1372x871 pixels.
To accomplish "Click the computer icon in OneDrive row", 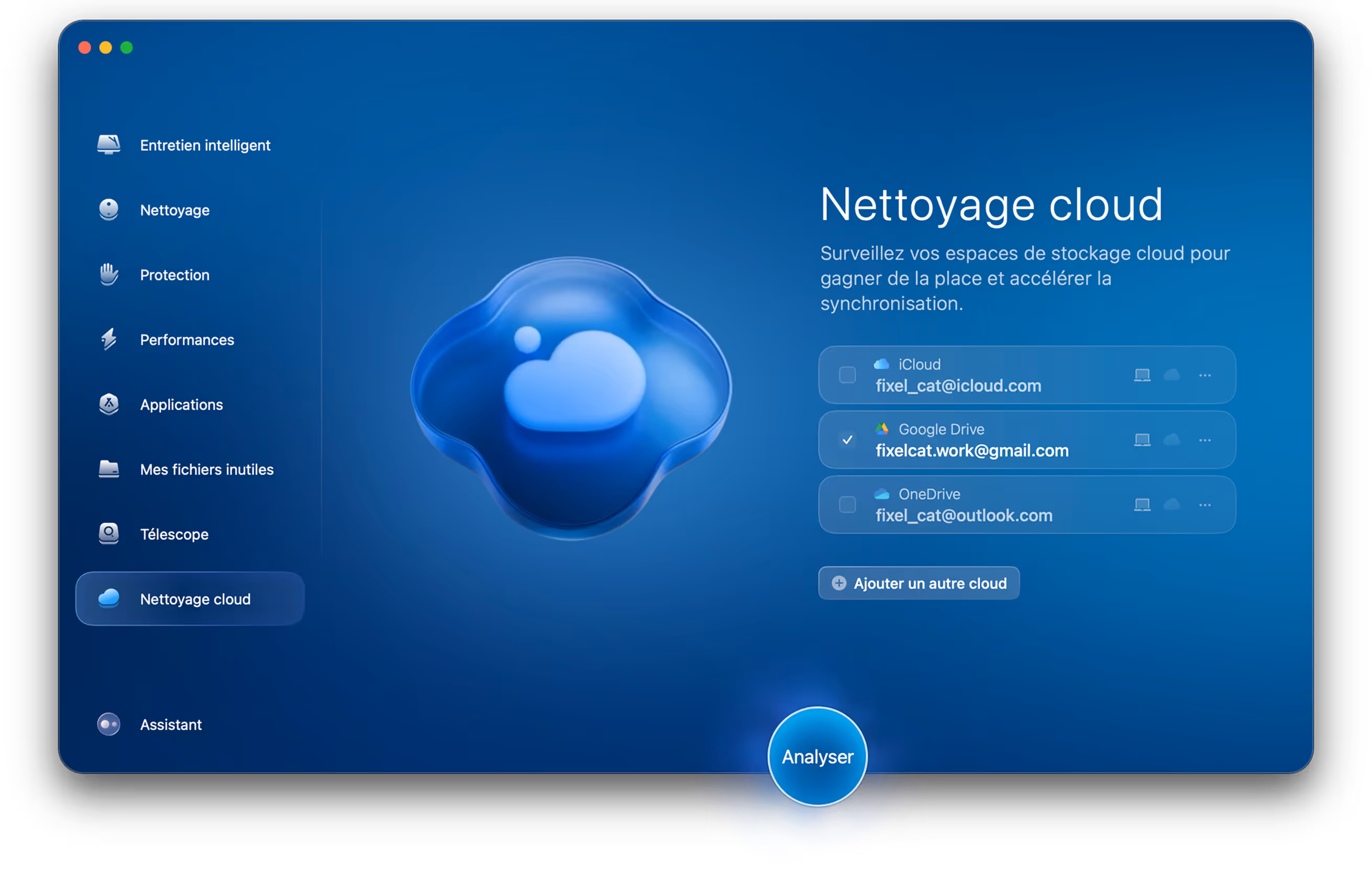I will (x=1142, y=505).
